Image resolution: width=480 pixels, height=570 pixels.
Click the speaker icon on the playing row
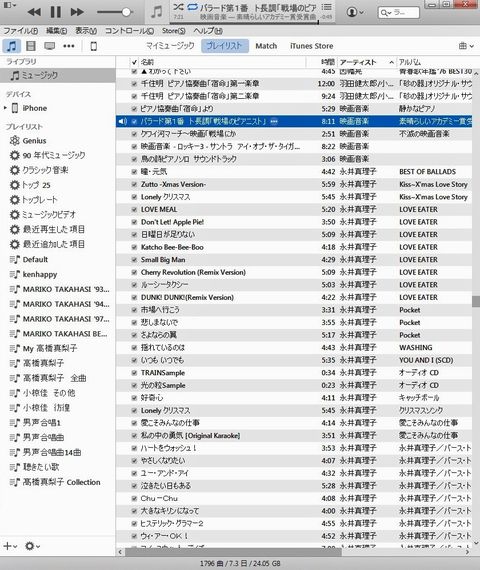pos(123,121)
